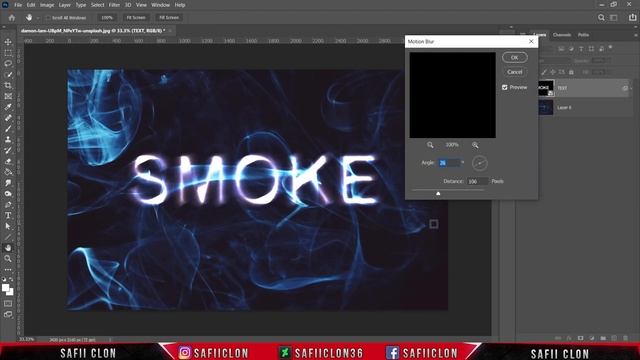Select the Frame tool
Image resolution: width=640 pixels, height=360 pixels.
(8, 96)
